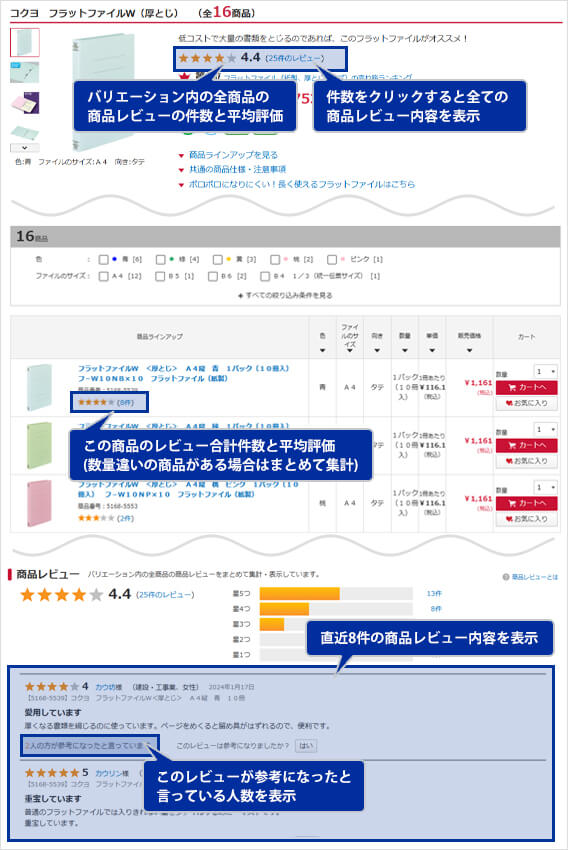This screenshot has width=568, height=850.
Task: Add the green file to cart
Action: click(x=526, y=446)
